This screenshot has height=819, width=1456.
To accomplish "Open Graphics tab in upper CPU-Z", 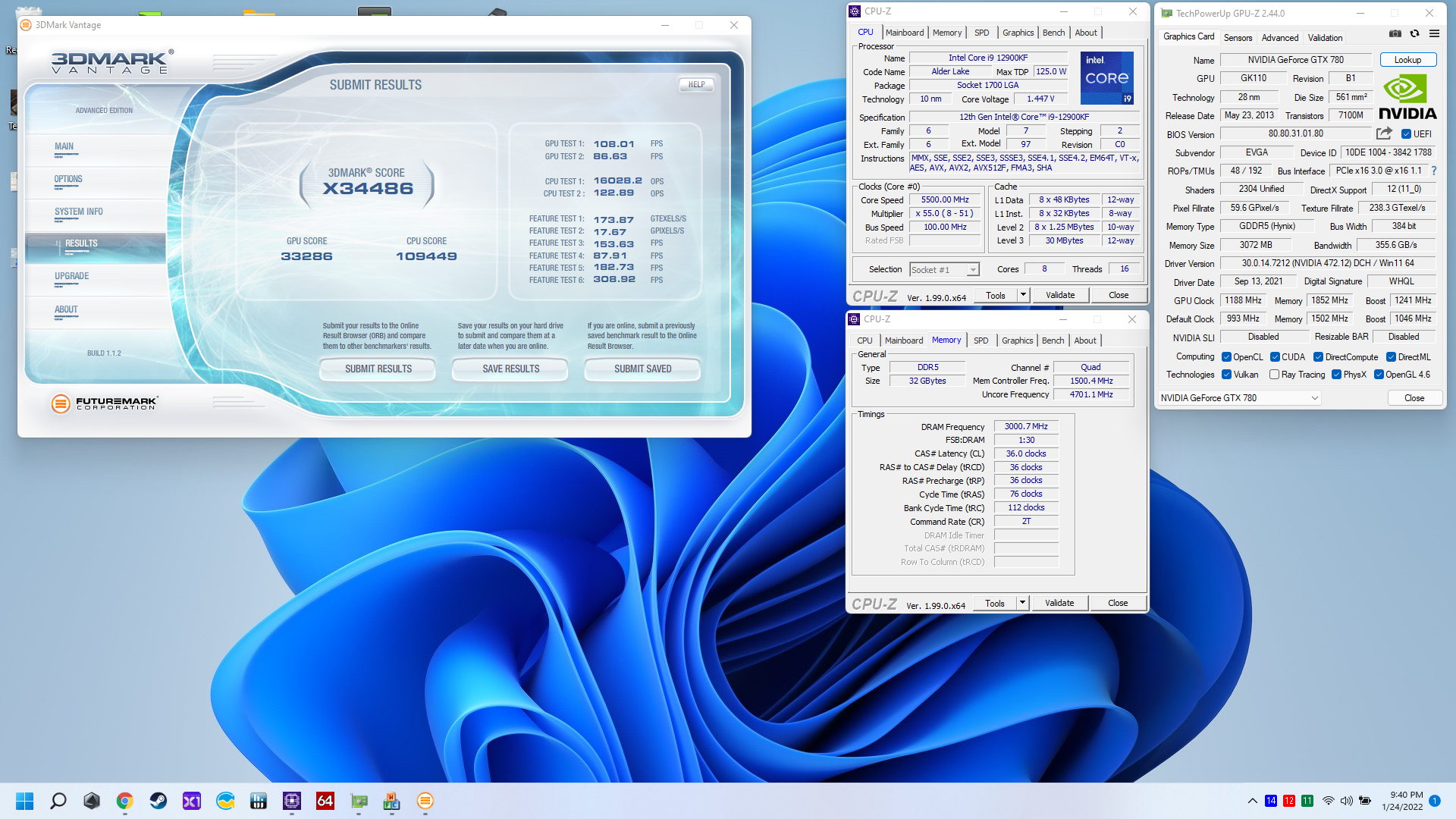I will point(1018,33).
